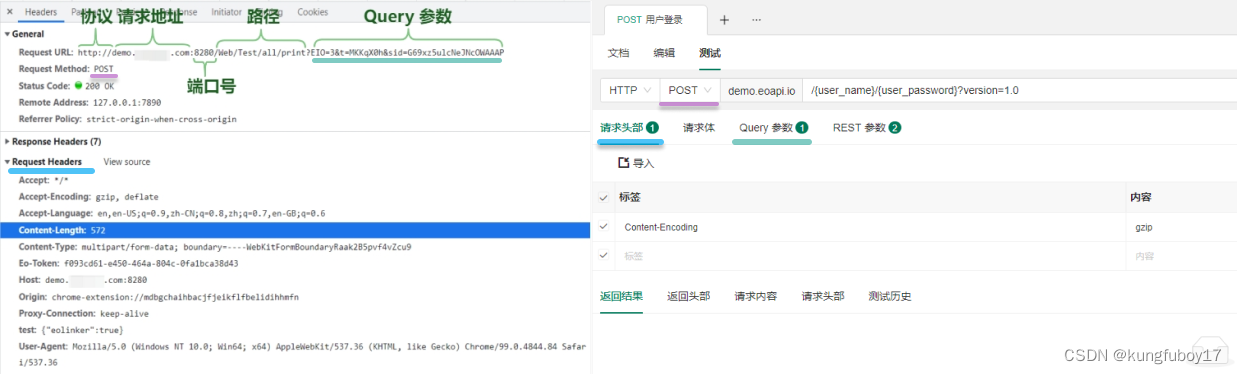Select the Accept: */* header row
1237x374 pixels.
(43, 181)
